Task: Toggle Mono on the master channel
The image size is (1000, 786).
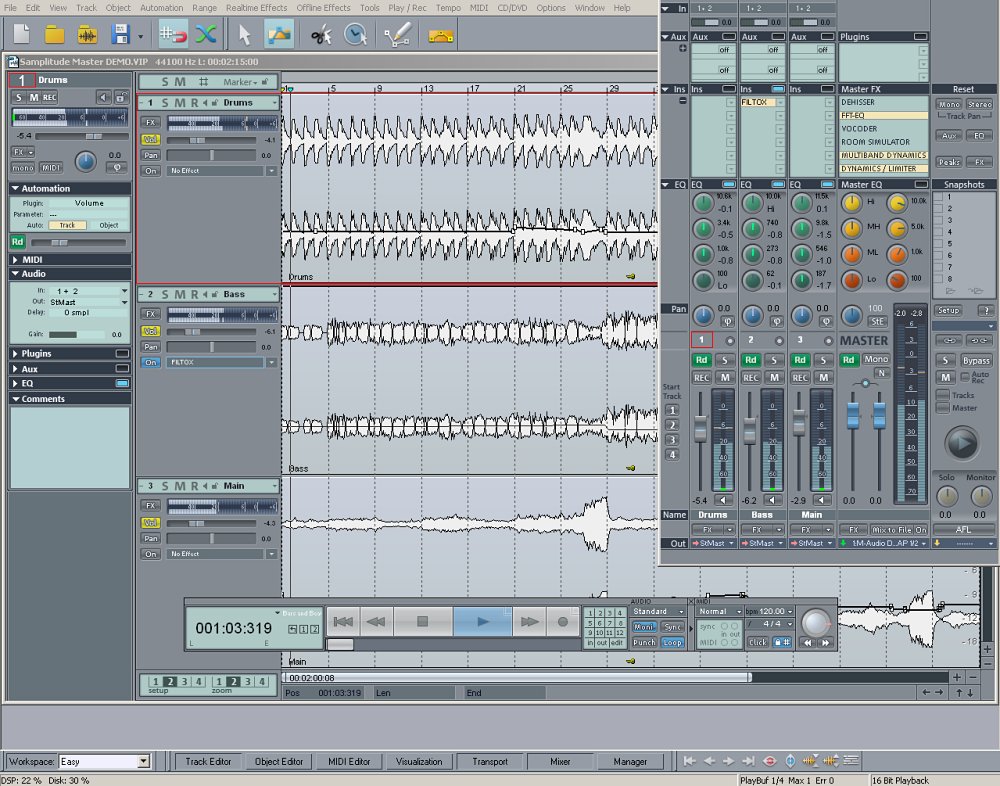Action: 876,359
